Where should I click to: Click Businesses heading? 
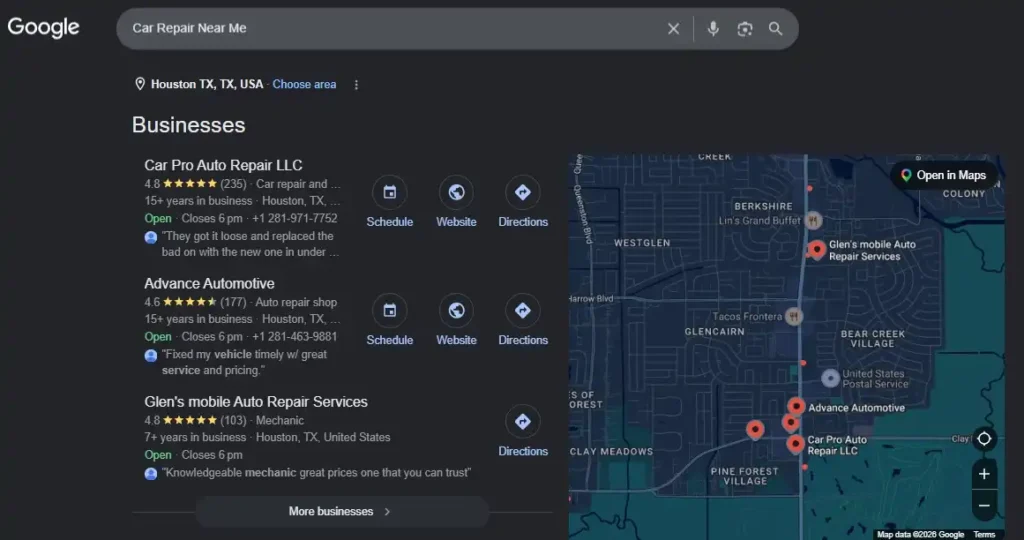tap(189, 125)
